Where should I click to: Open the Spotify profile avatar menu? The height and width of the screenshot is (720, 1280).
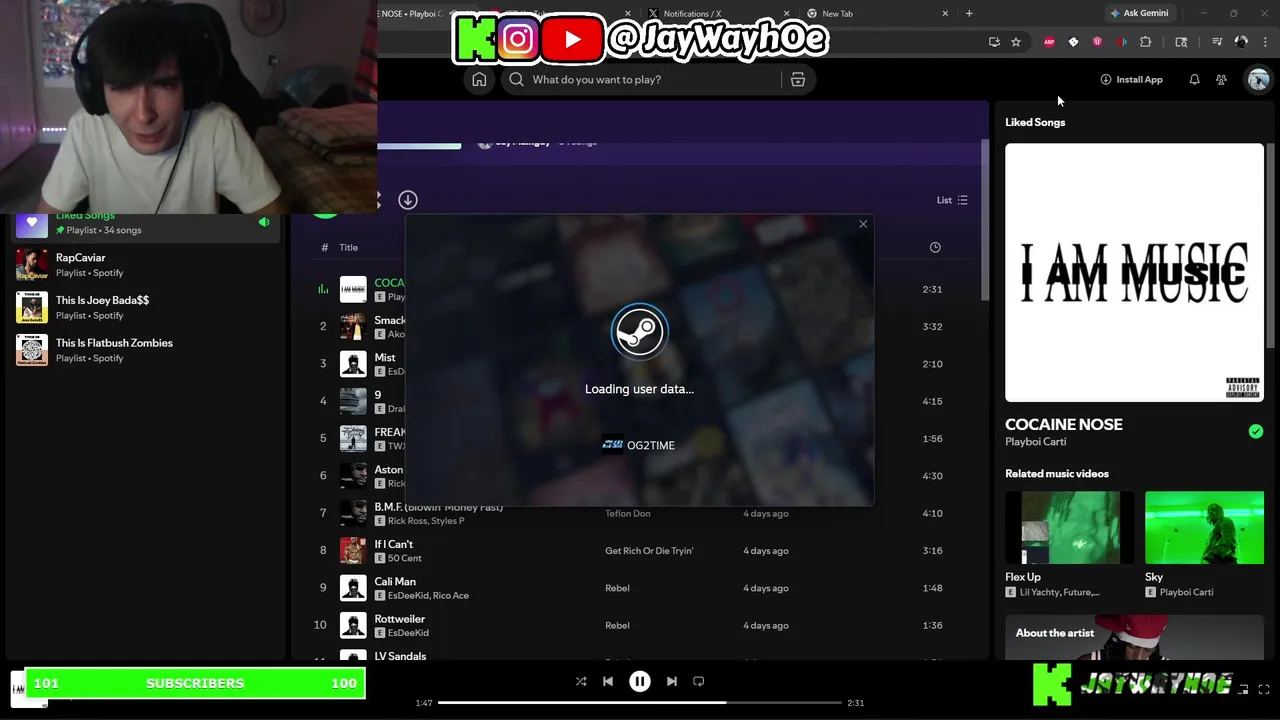coord(1258,80)
